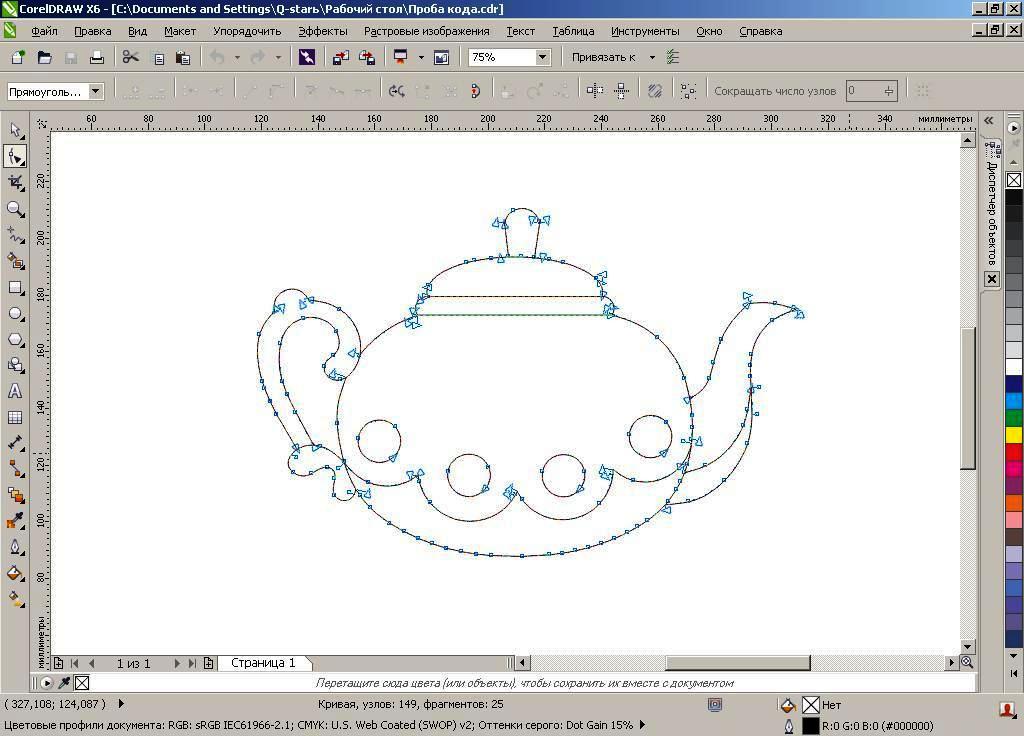This screenshot has height=736, width=1024.
Task: Open the Файл menu
Action: click(x=44, y=31)
